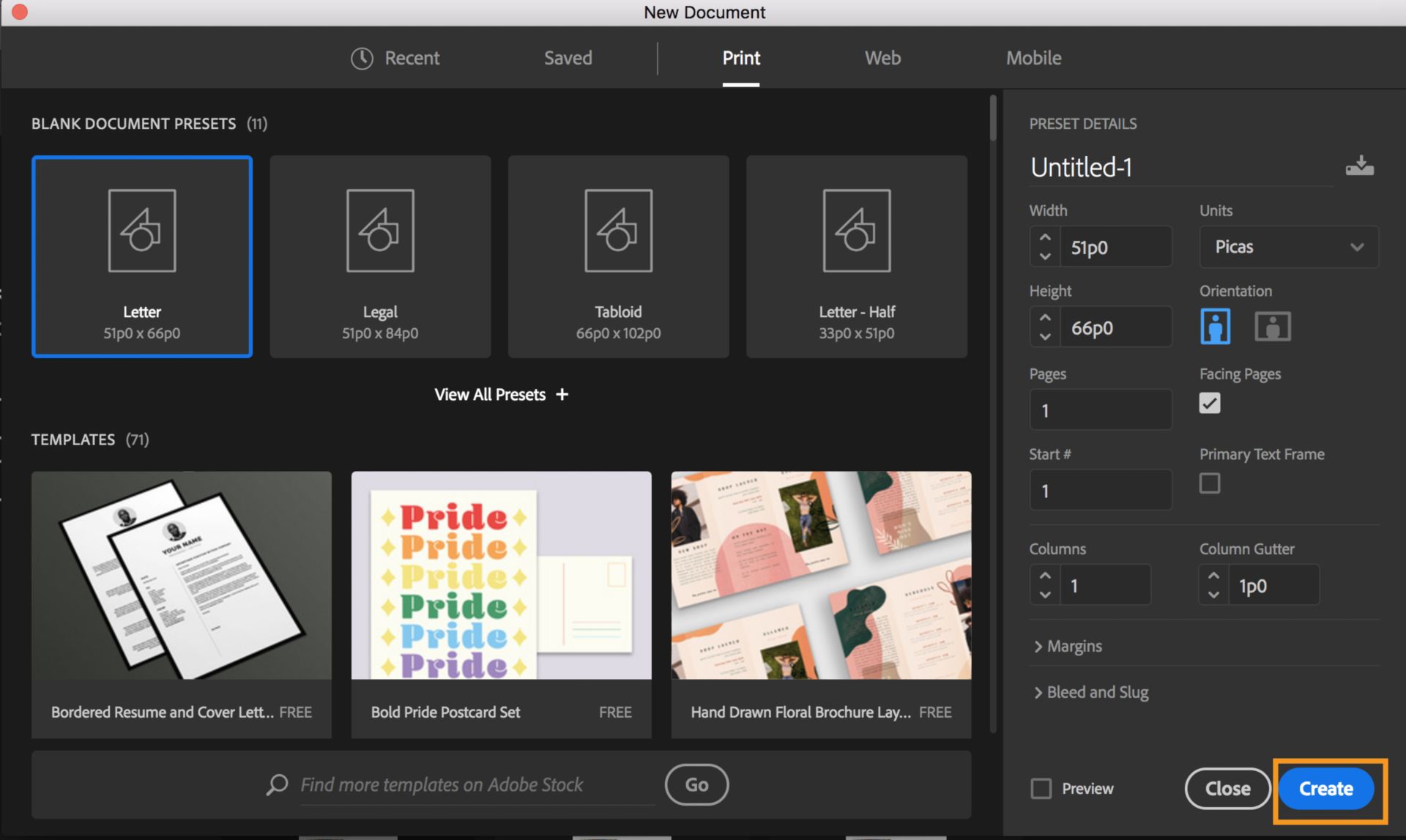Click the increment Width stepper up arrow
Viewport: 1406px width, 840px height.
click(1044, 235)
